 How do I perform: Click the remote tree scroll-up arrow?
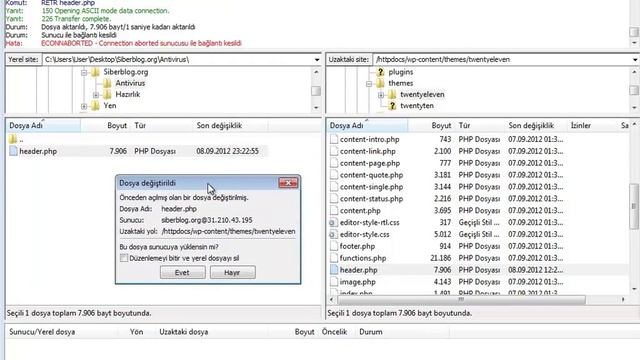(634, 72)
